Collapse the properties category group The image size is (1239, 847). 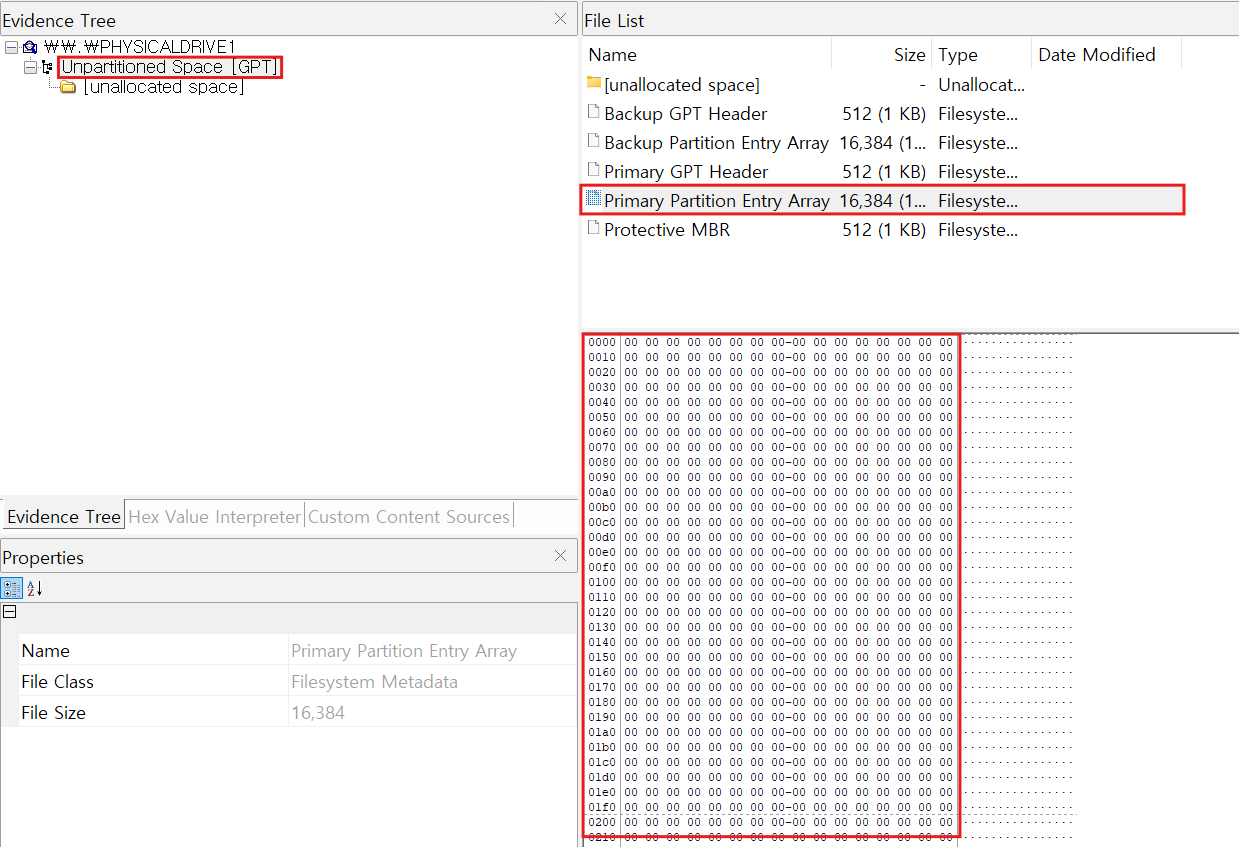point(10,612)
